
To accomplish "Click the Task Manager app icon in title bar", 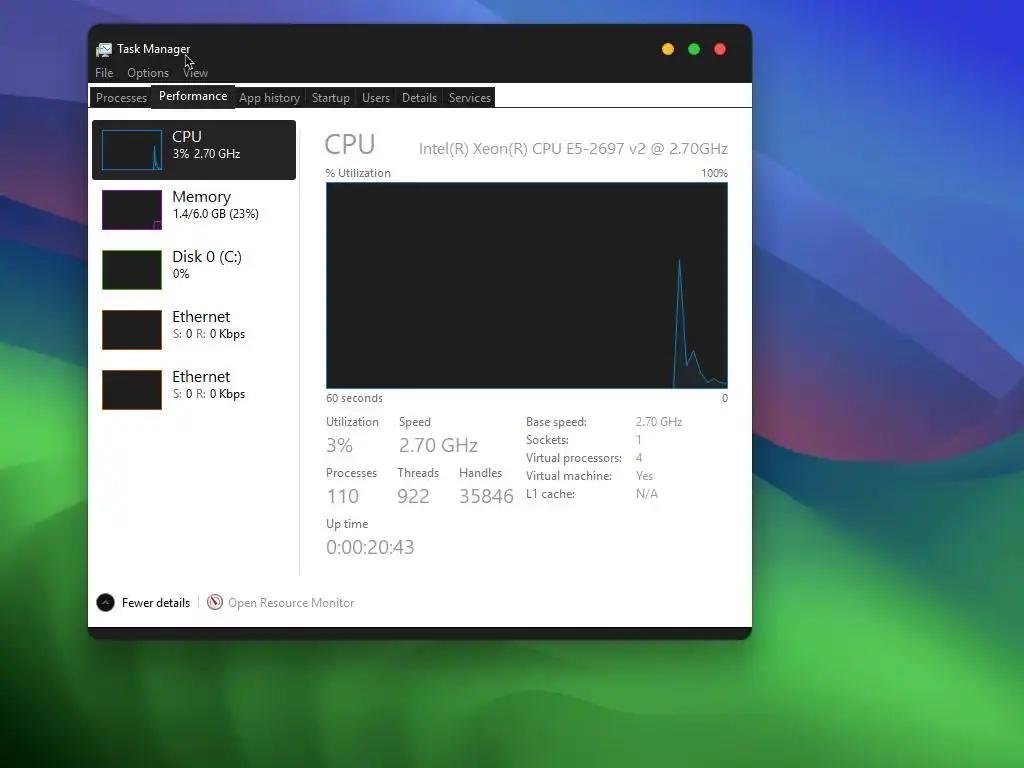I will 104,50.
